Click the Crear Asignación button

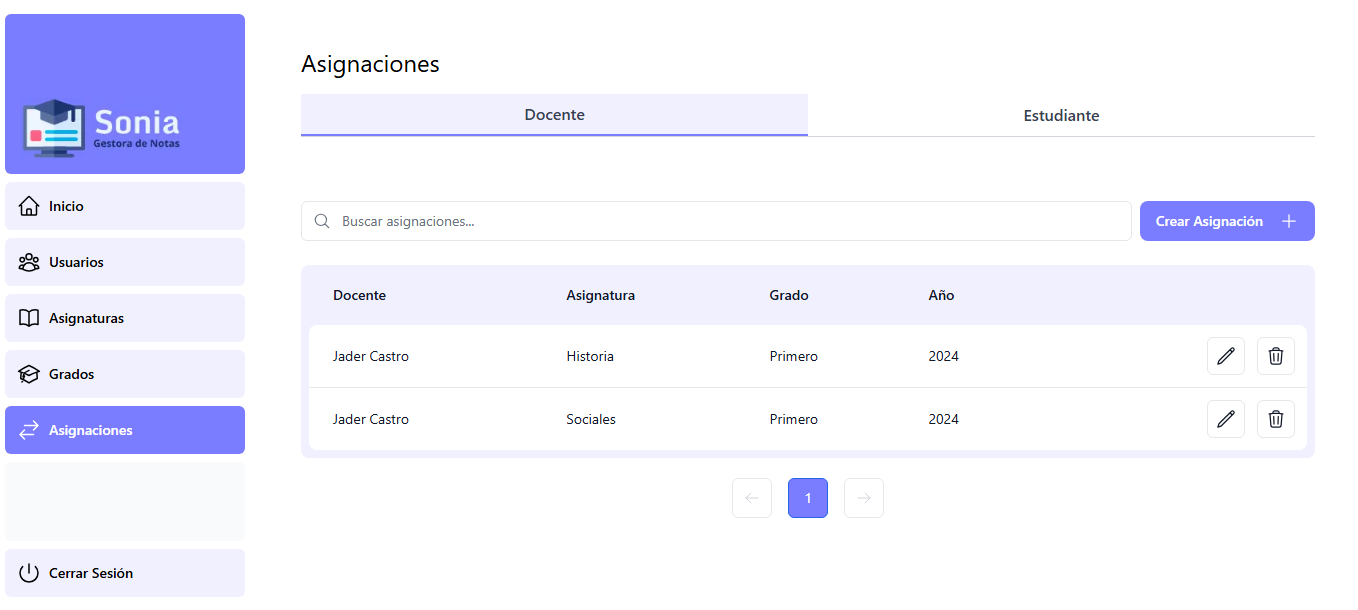click(x=1227, y=221)
